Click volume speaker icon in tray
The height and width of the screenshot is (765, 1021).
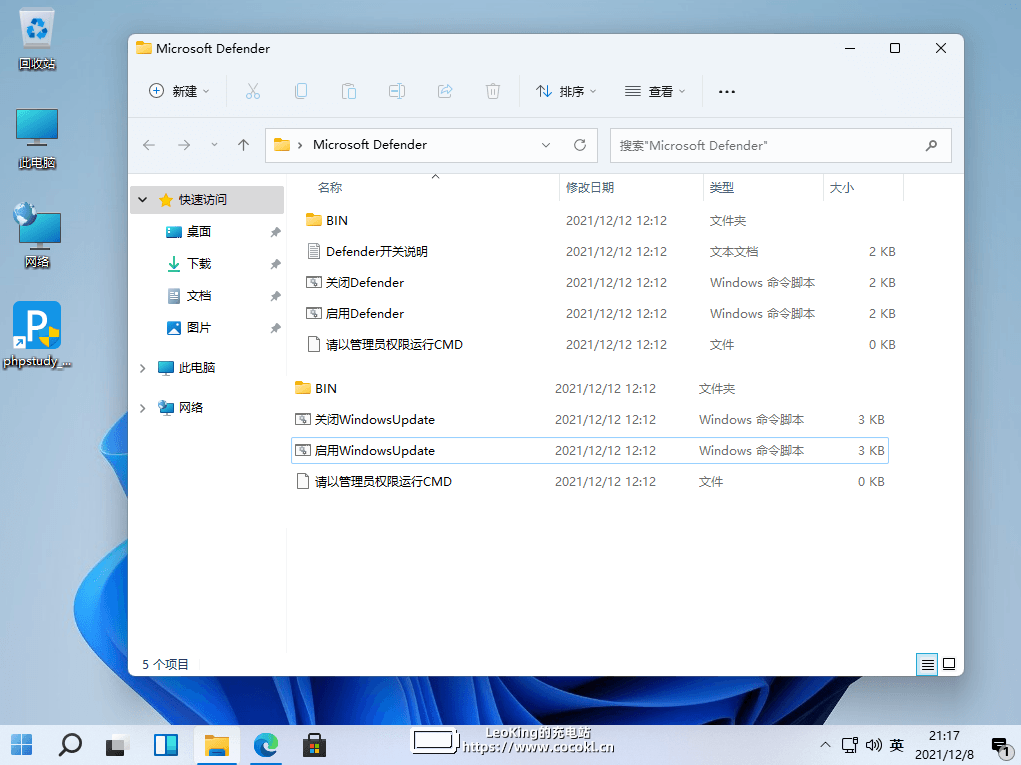(x=873, y=745)
